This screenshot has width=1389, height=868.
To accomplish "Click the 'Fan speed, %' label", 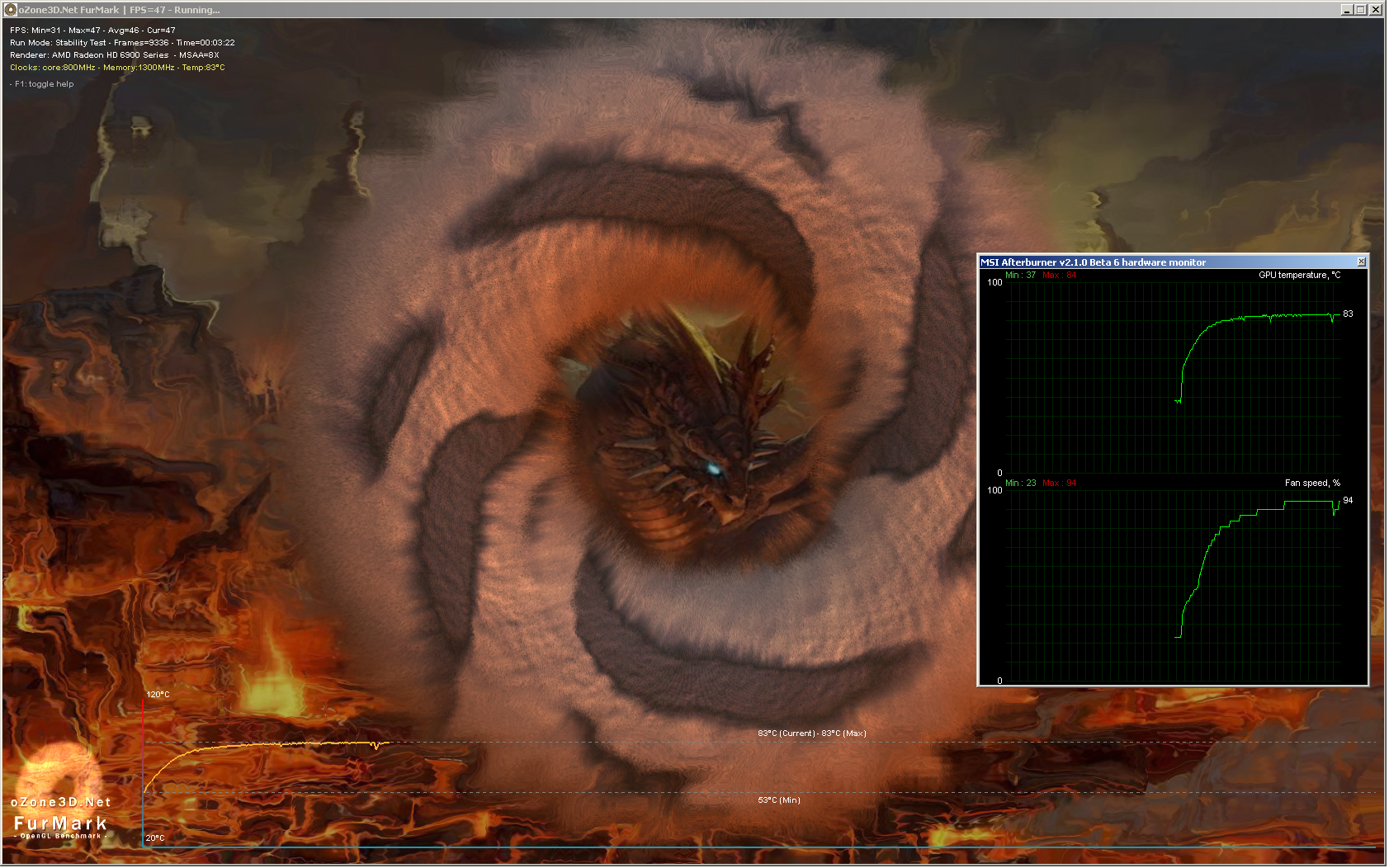I will [1312, 484].
